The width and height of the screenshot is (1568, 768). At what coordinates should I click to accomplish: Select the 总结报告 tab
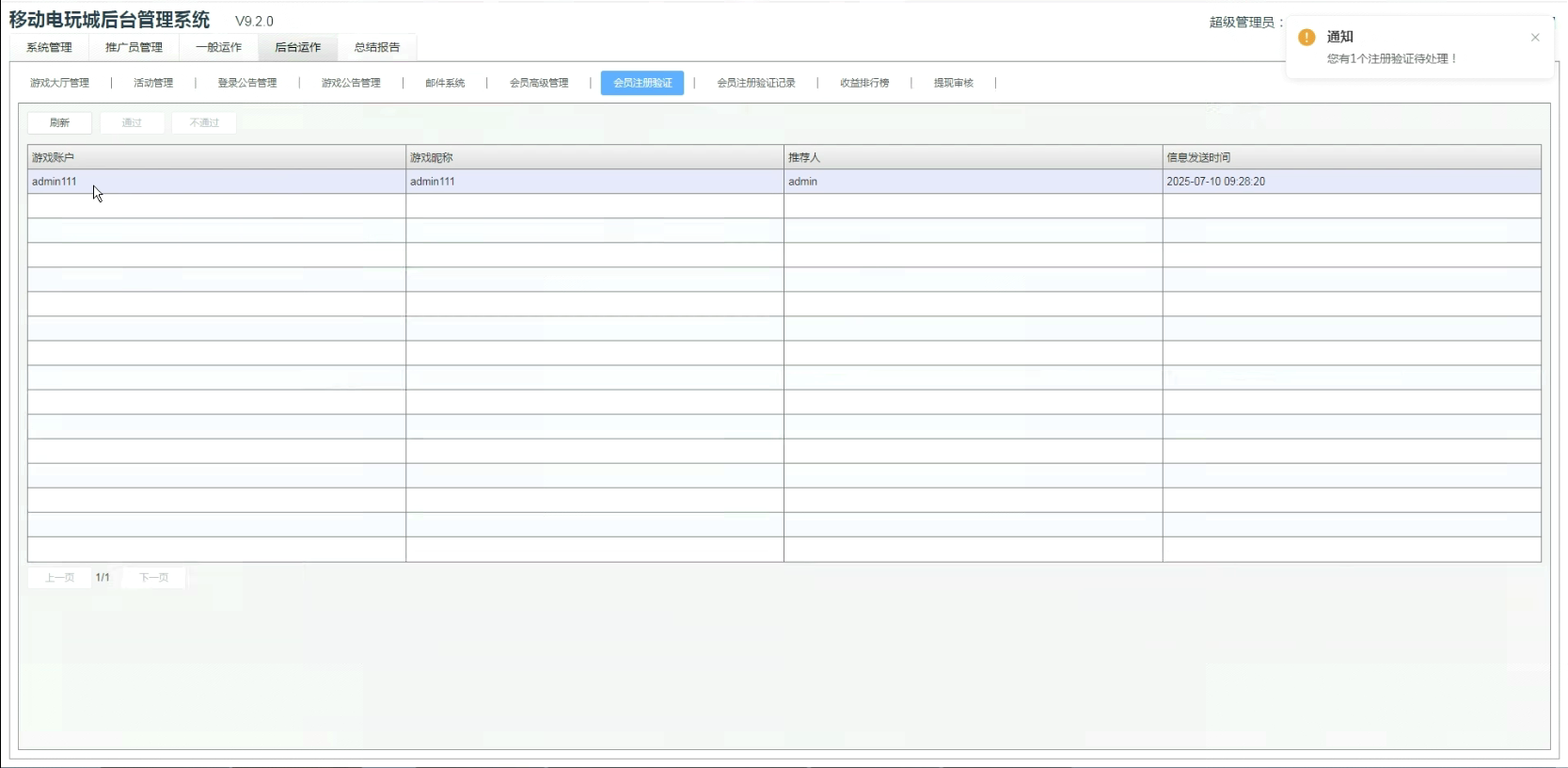point(377,47)
